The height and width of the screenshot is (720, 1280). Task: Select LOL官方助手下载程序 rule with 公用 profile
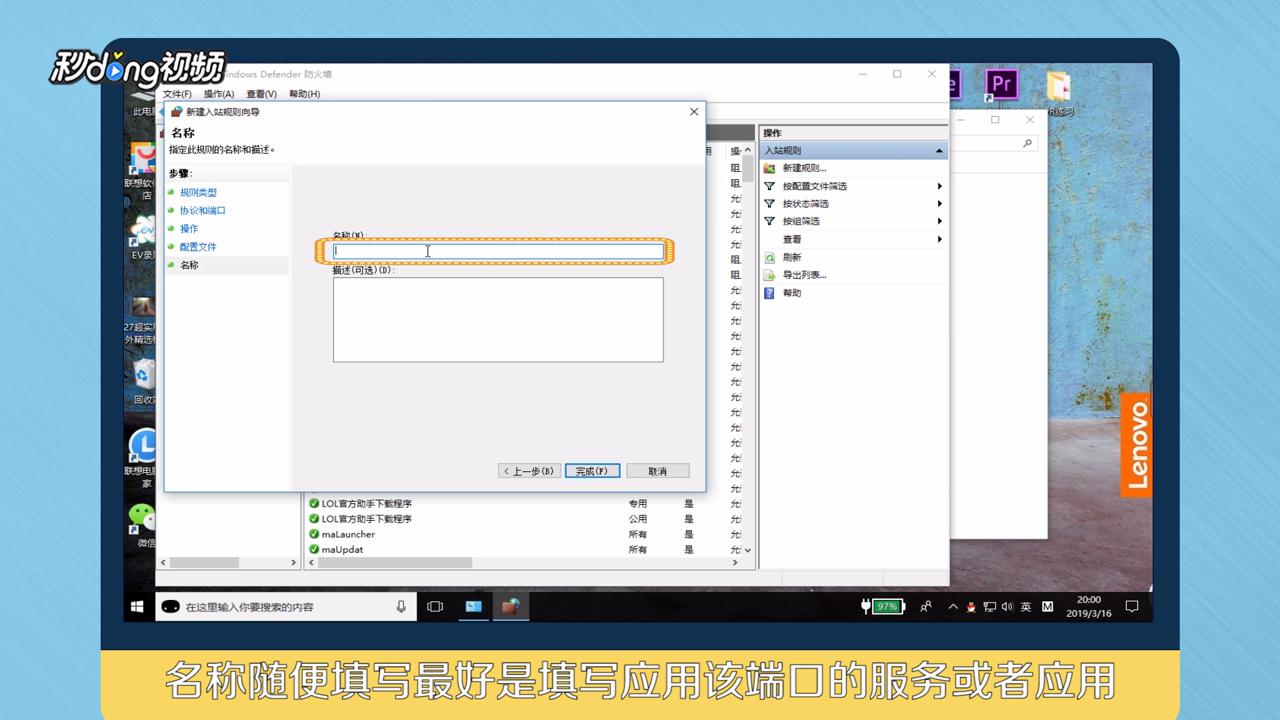coord(524,519)
